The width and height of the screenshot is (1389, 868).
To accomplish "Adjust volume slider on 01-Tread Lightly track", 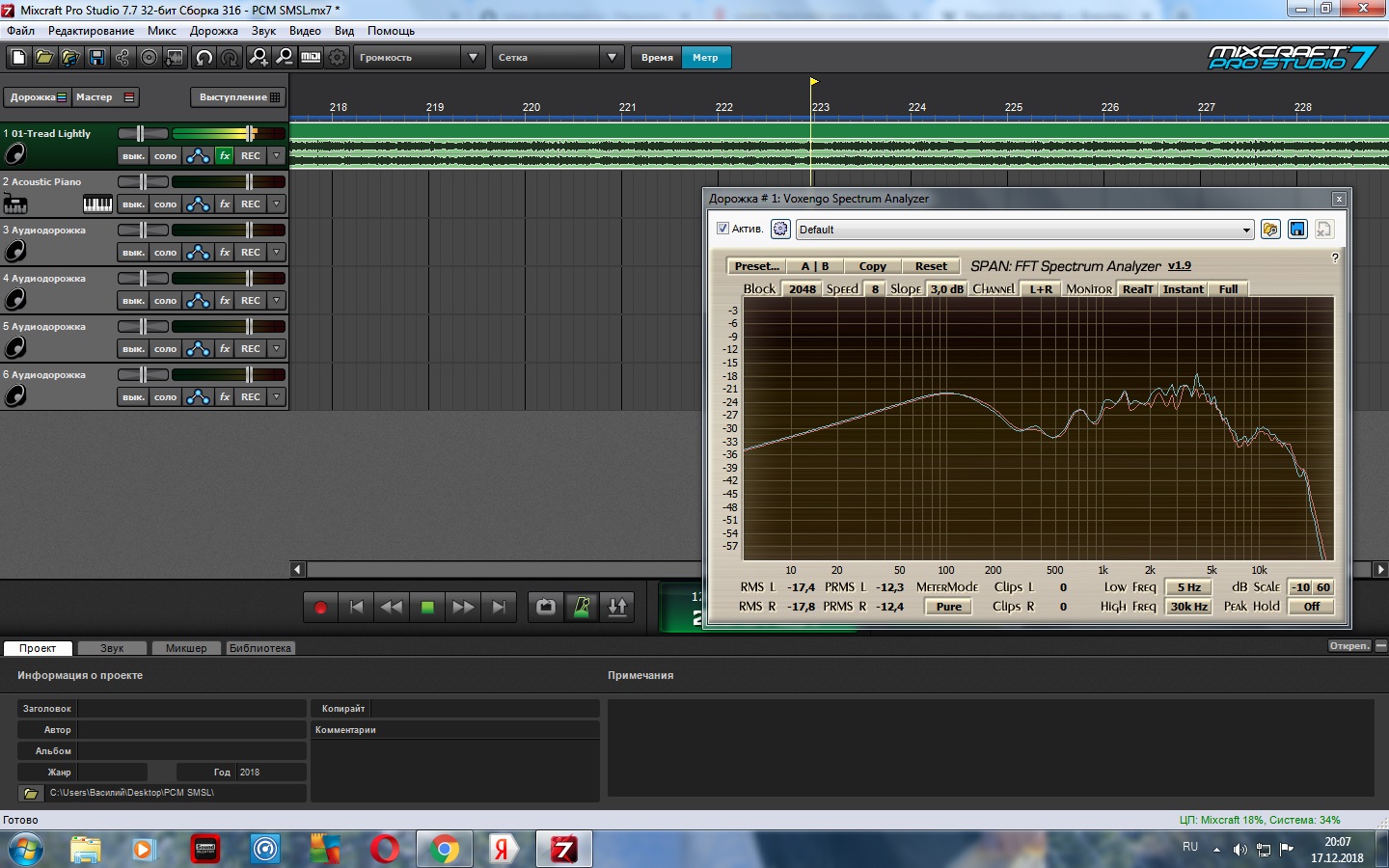I will coord(250,133).
